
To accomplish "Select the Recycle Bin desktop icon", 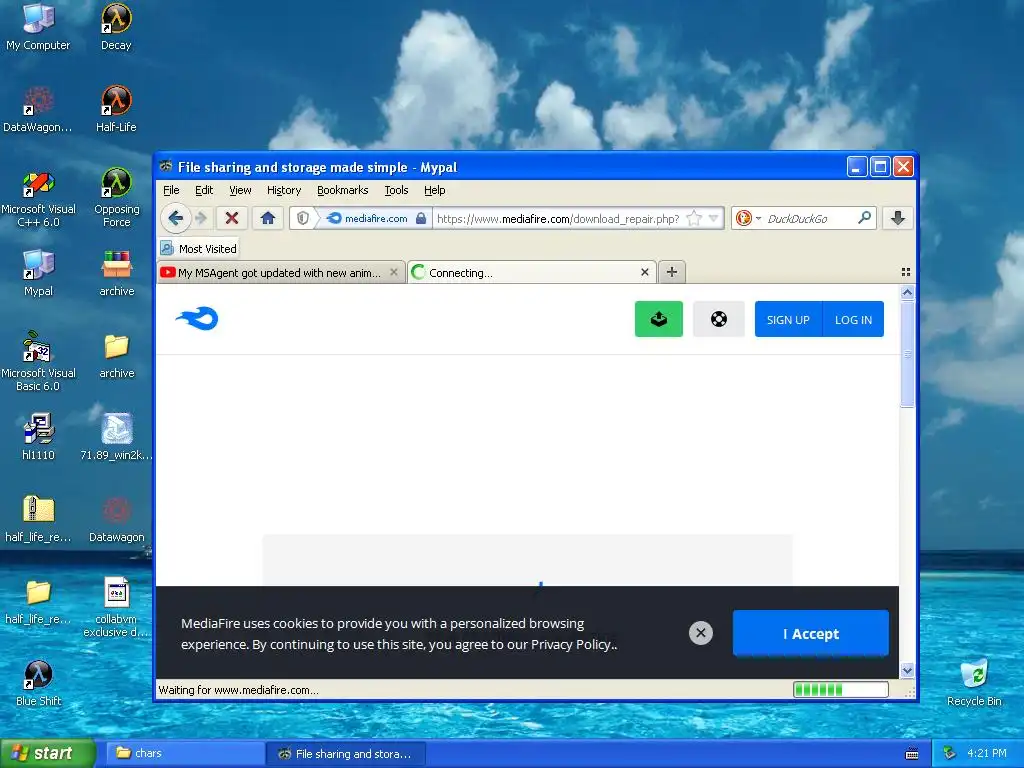I will (974, 683).
